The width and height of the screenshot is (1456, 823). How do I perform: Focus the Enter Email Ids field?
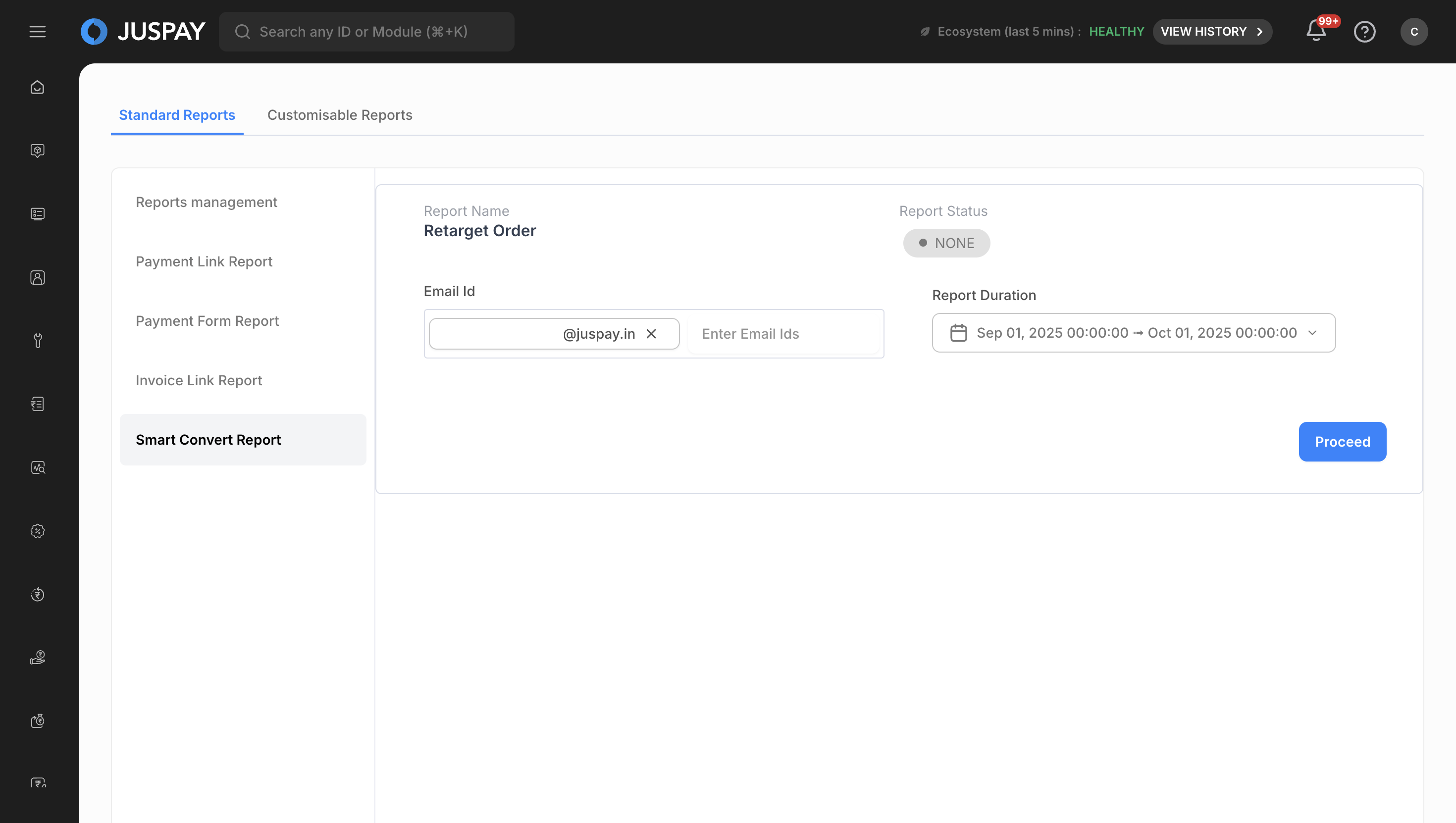pos(783,334)
